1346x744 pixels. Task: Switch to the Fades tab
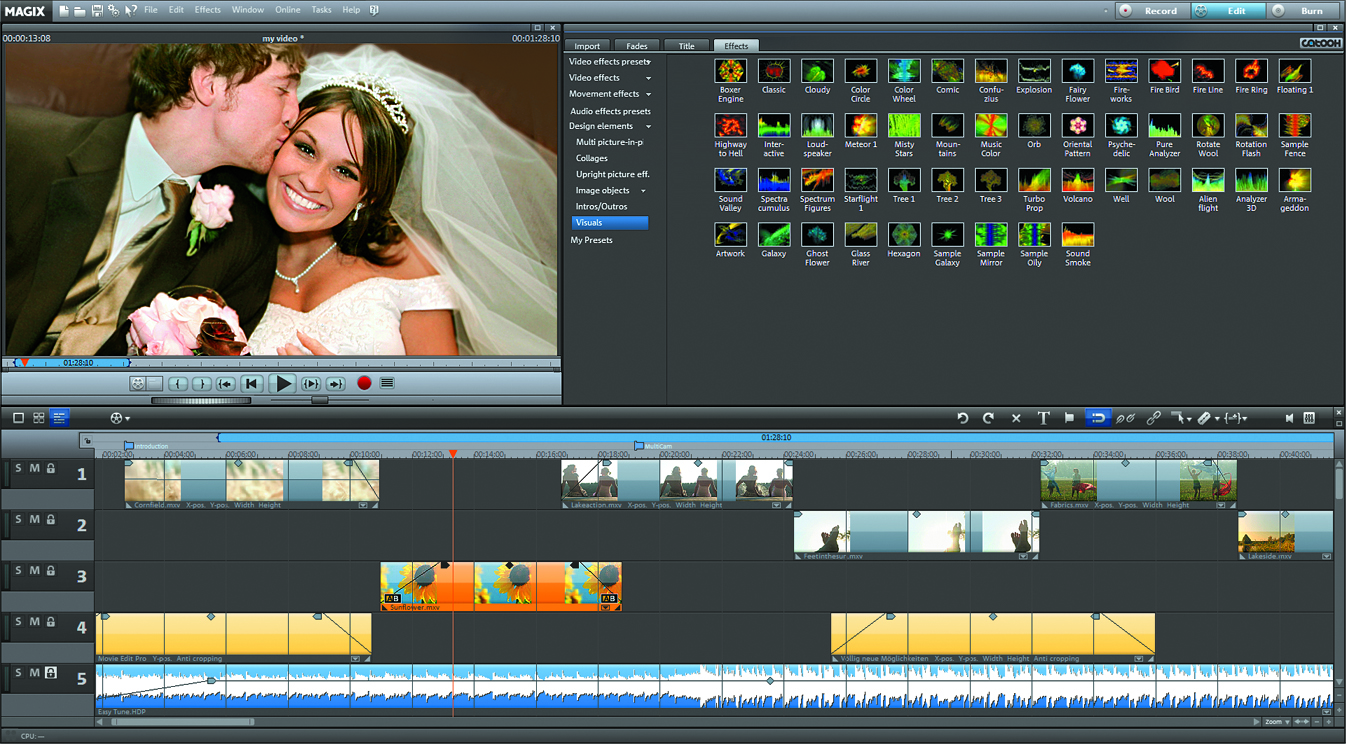pyautogui.click(x=636, y=46)
